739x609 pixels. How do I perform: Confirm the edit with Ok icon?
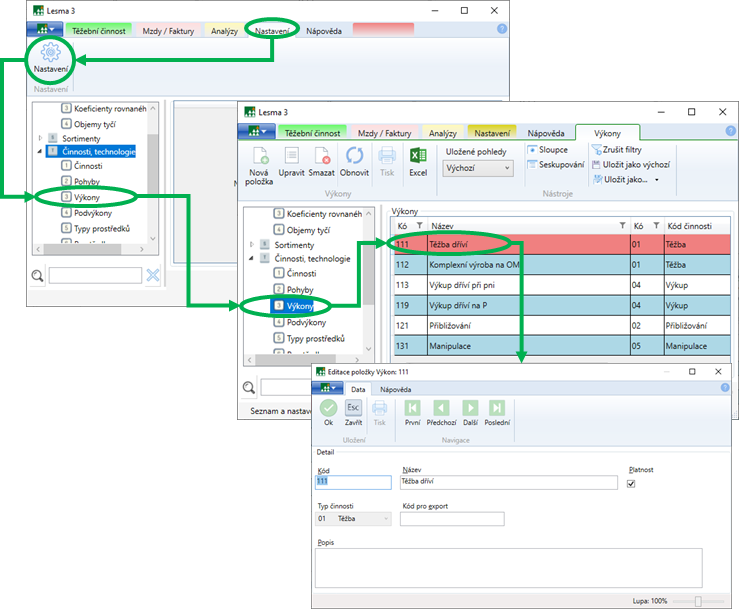pyautogui.click(x=328, y=408)
